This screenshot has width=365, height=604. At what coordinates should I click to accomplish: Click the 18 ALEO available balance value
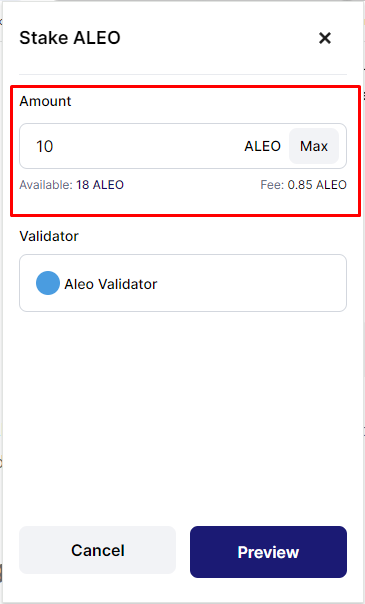(100, 185)
